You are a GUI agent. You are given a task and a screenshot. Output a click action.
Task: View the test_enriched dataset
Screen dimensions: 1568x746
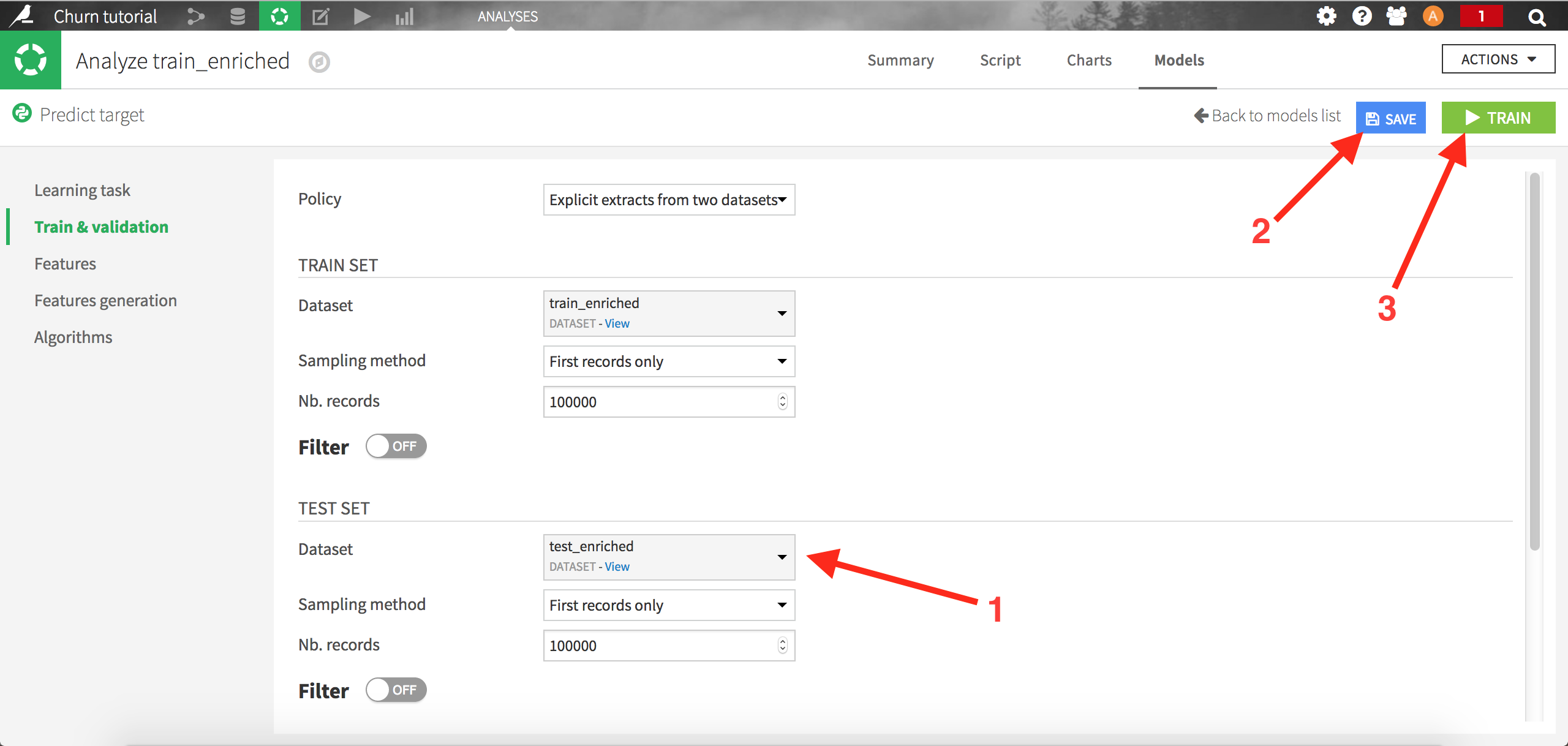(617, 567)
